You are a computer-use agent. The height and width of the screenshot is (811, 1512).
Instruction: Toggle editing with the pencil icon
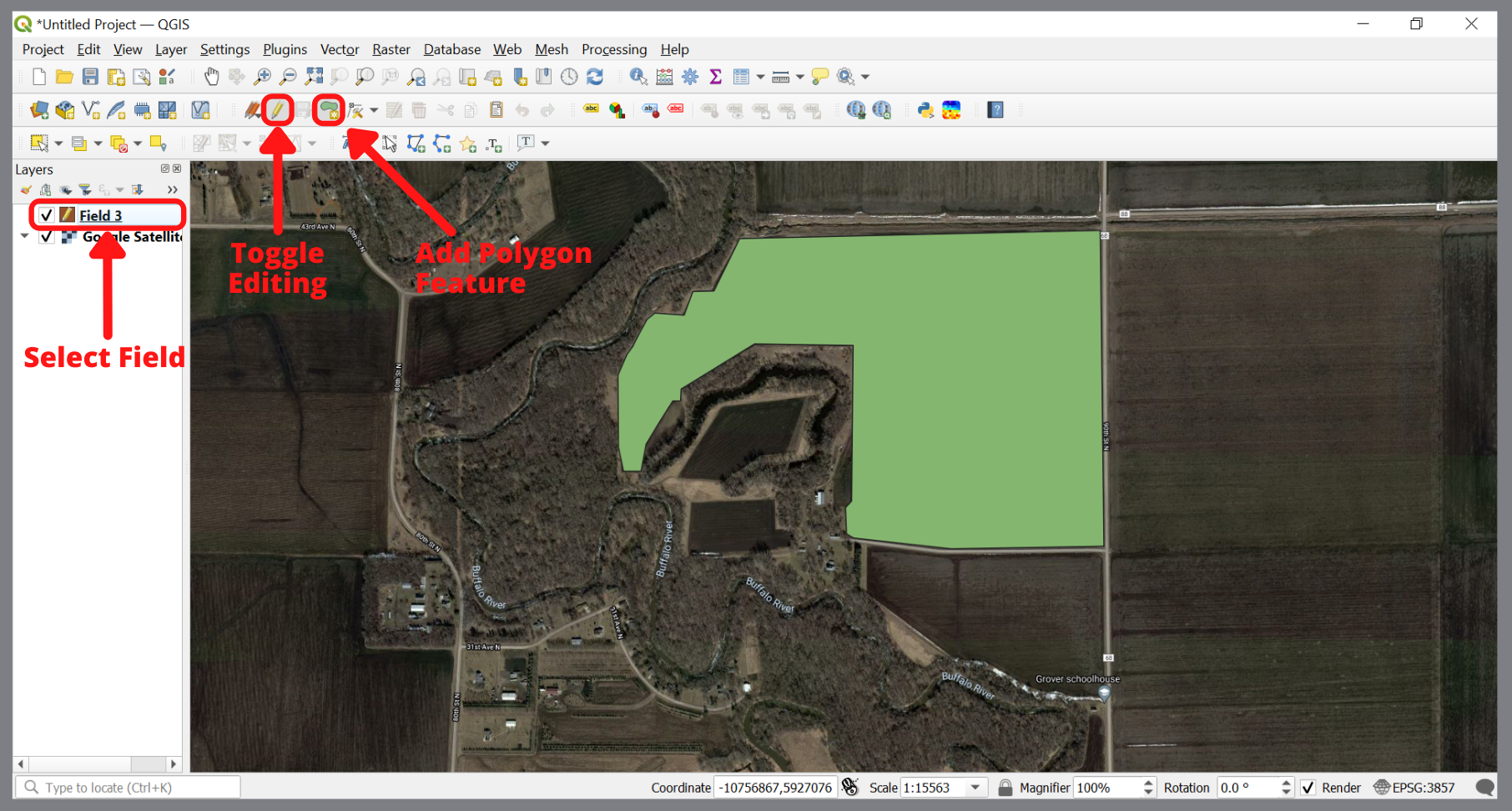click(276, 109)
